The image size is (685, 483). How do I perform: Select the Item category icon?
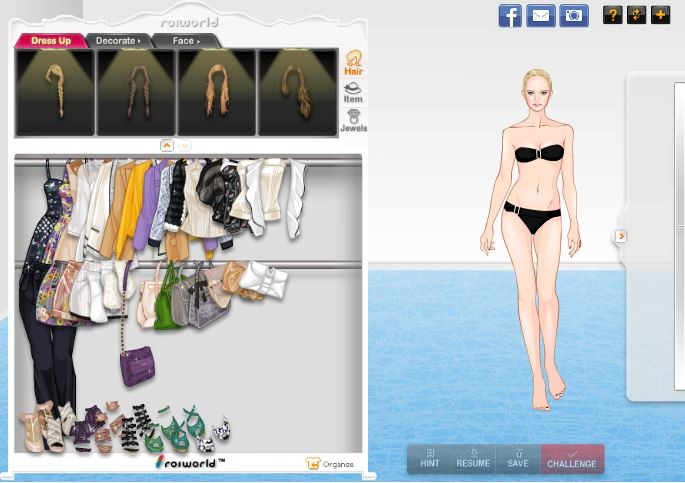coord(353,92)
